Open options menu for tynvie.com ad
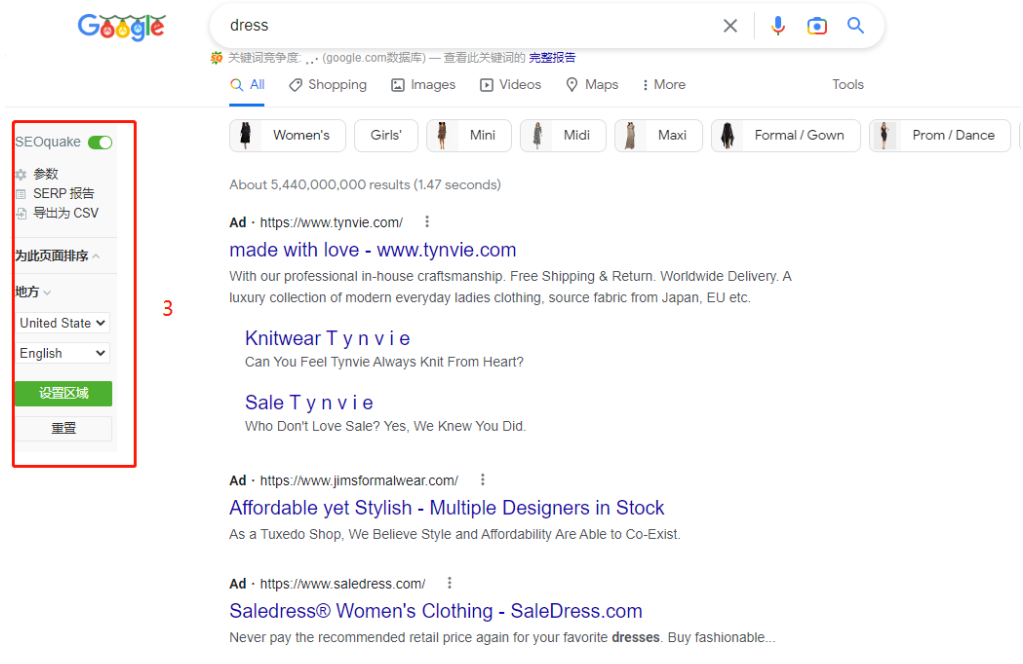 point(427,222)
